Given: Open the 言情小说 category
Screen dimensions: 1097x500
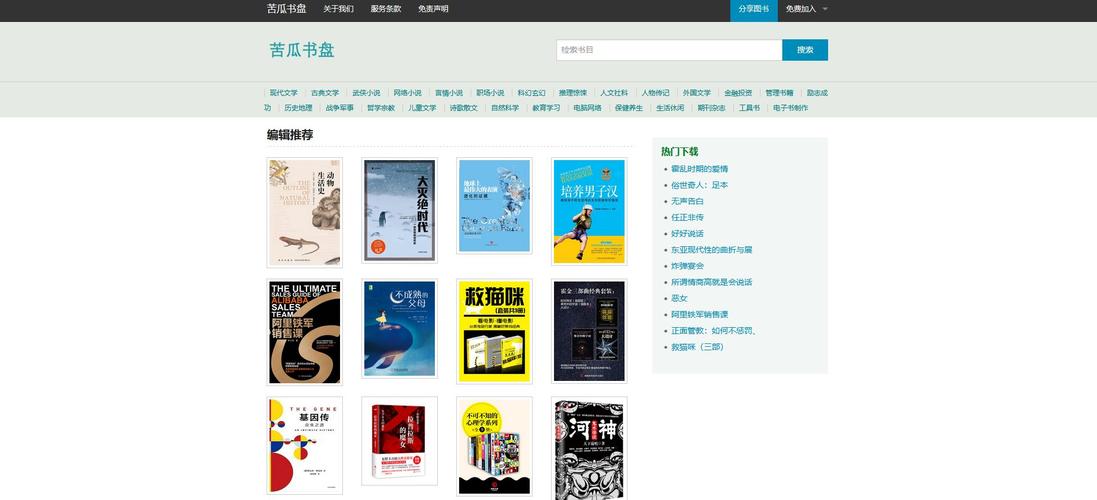Looking at the screenshot, I should click(x=448, y=93).
